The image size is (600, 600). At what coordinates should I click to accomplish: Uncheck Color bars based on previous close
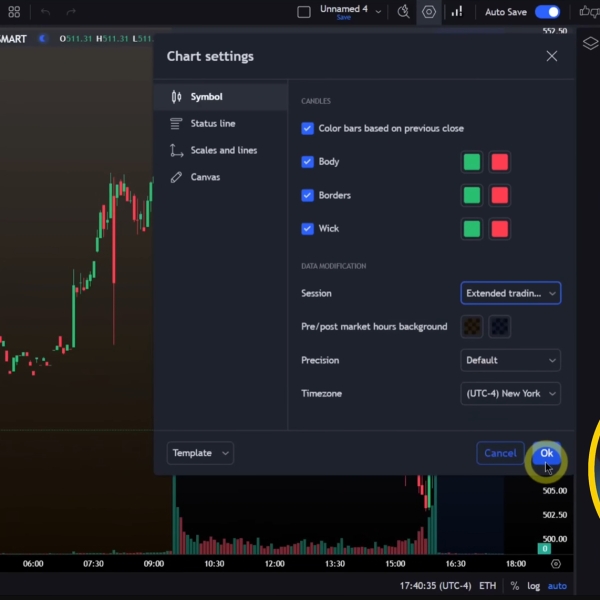(308, 129)
